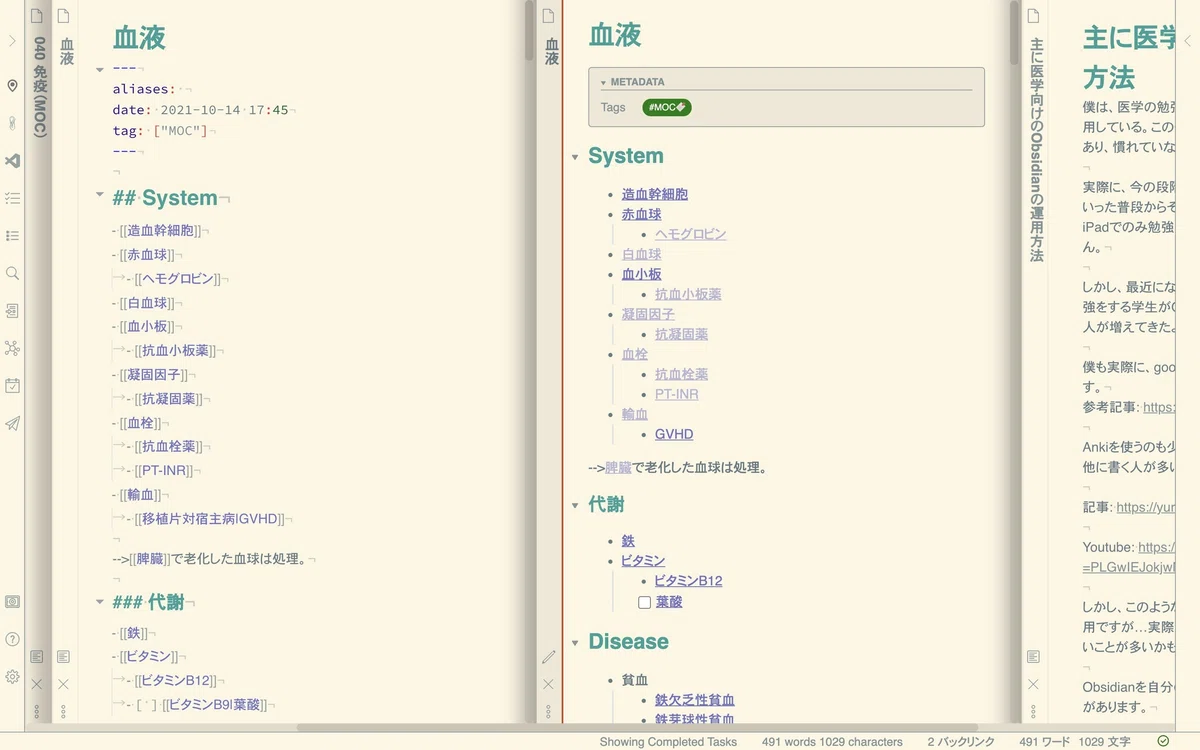
Task: Click the 脾臓 link in preview
Action: (x=618, y=467)
